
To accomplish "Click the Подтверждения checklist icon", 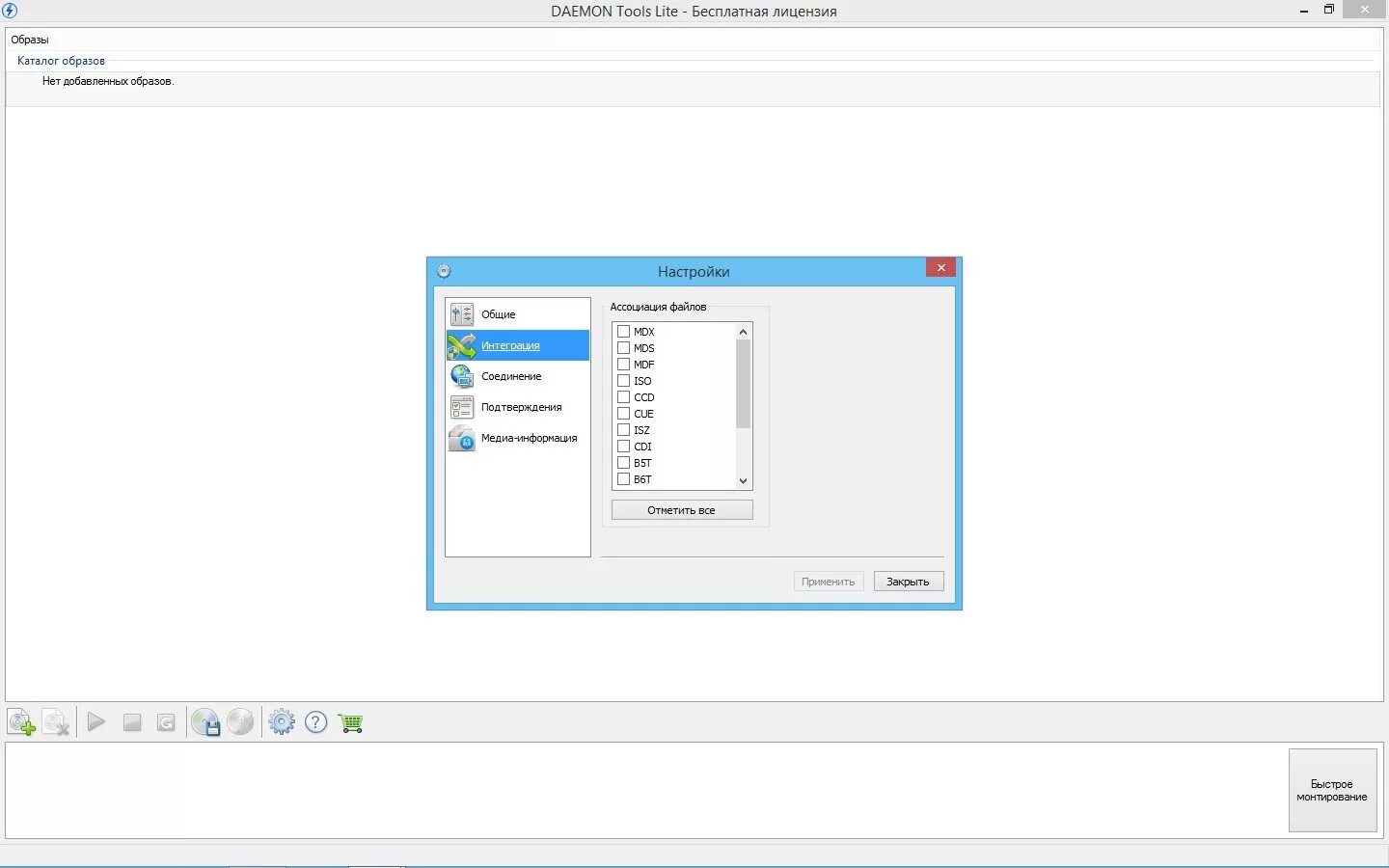I will click(x=462, y=407).
